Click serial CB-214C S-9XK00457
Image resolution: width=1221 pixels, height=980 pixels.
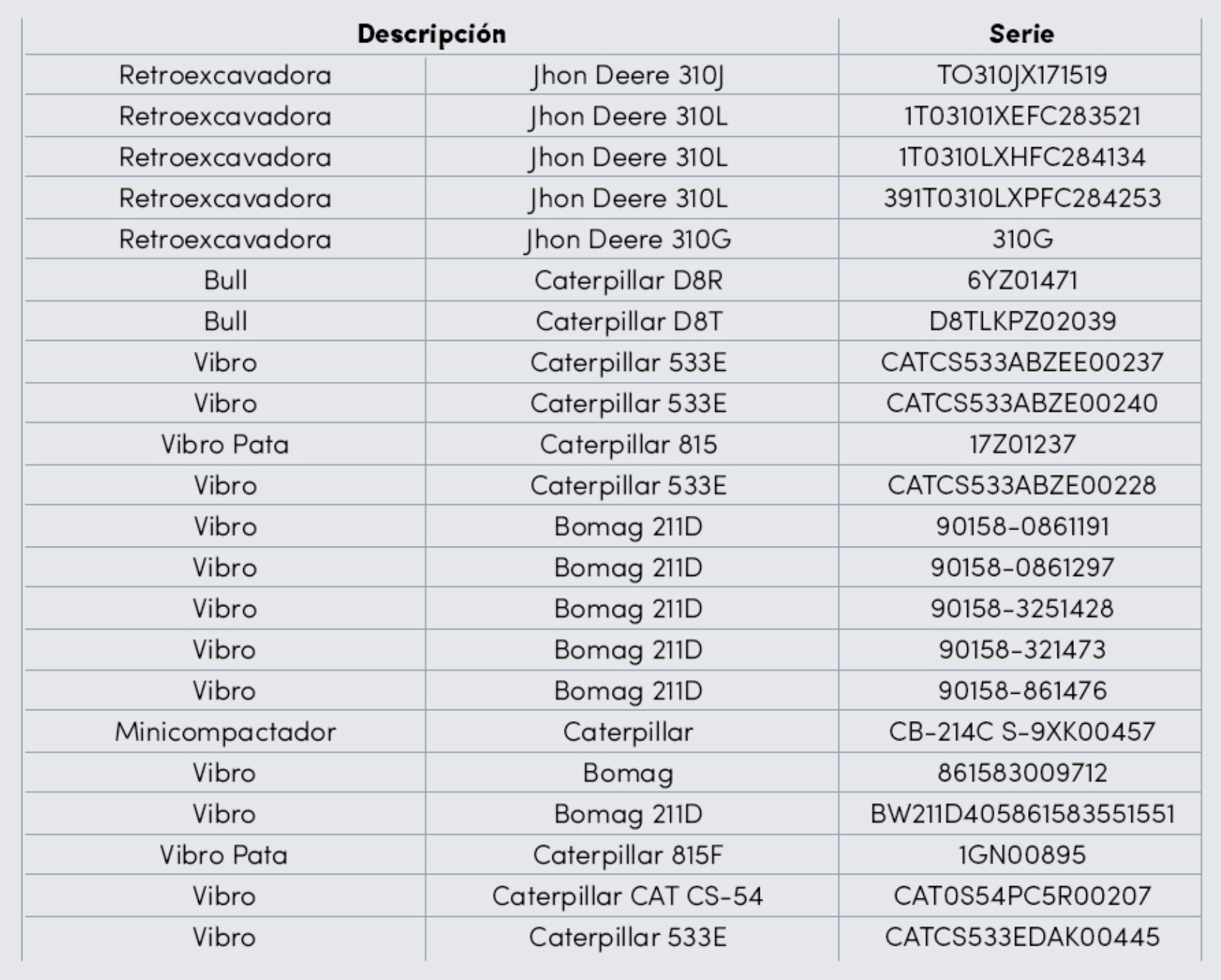coord(1022,732)
